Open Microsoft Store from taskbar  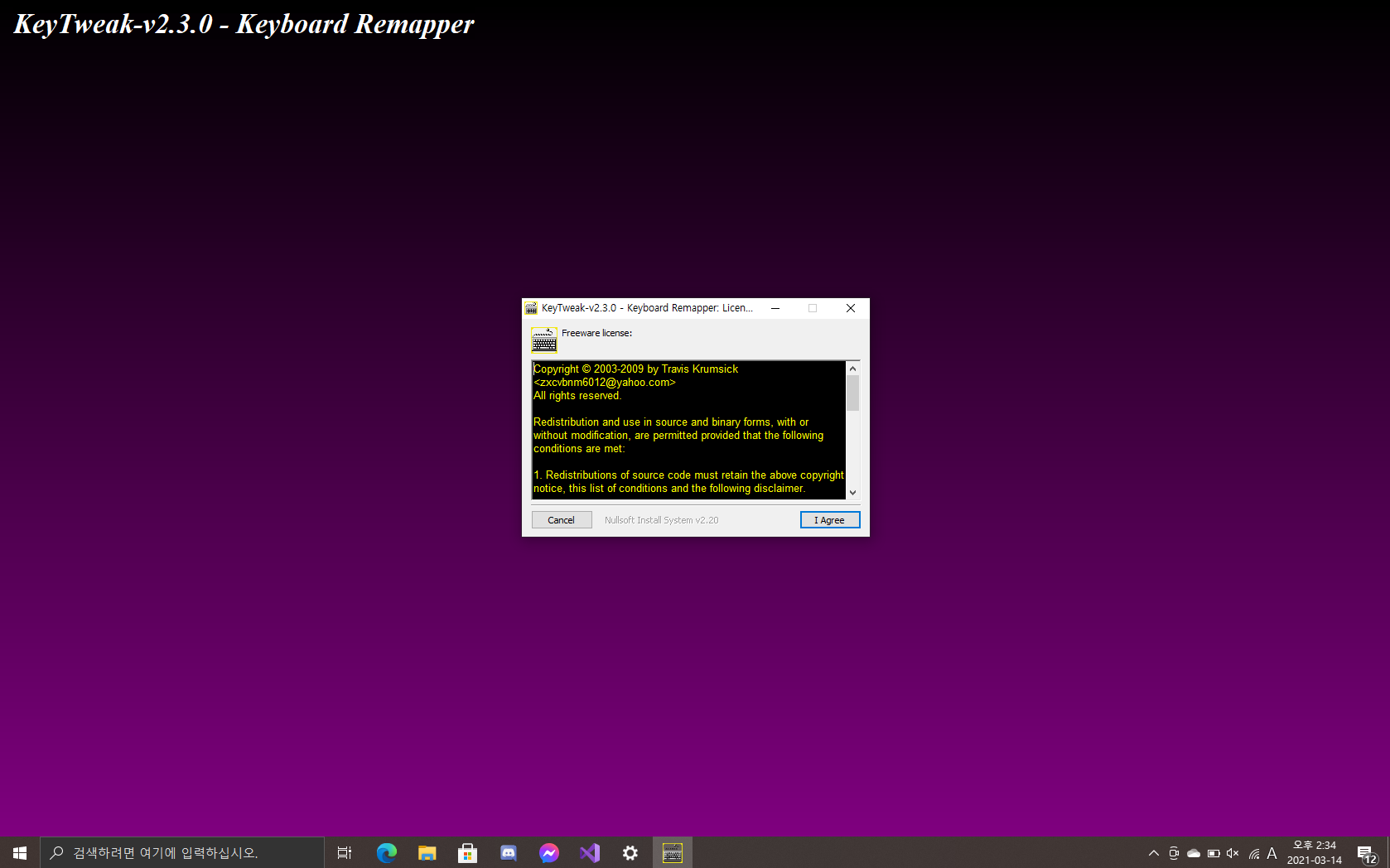tap(468, 852)
